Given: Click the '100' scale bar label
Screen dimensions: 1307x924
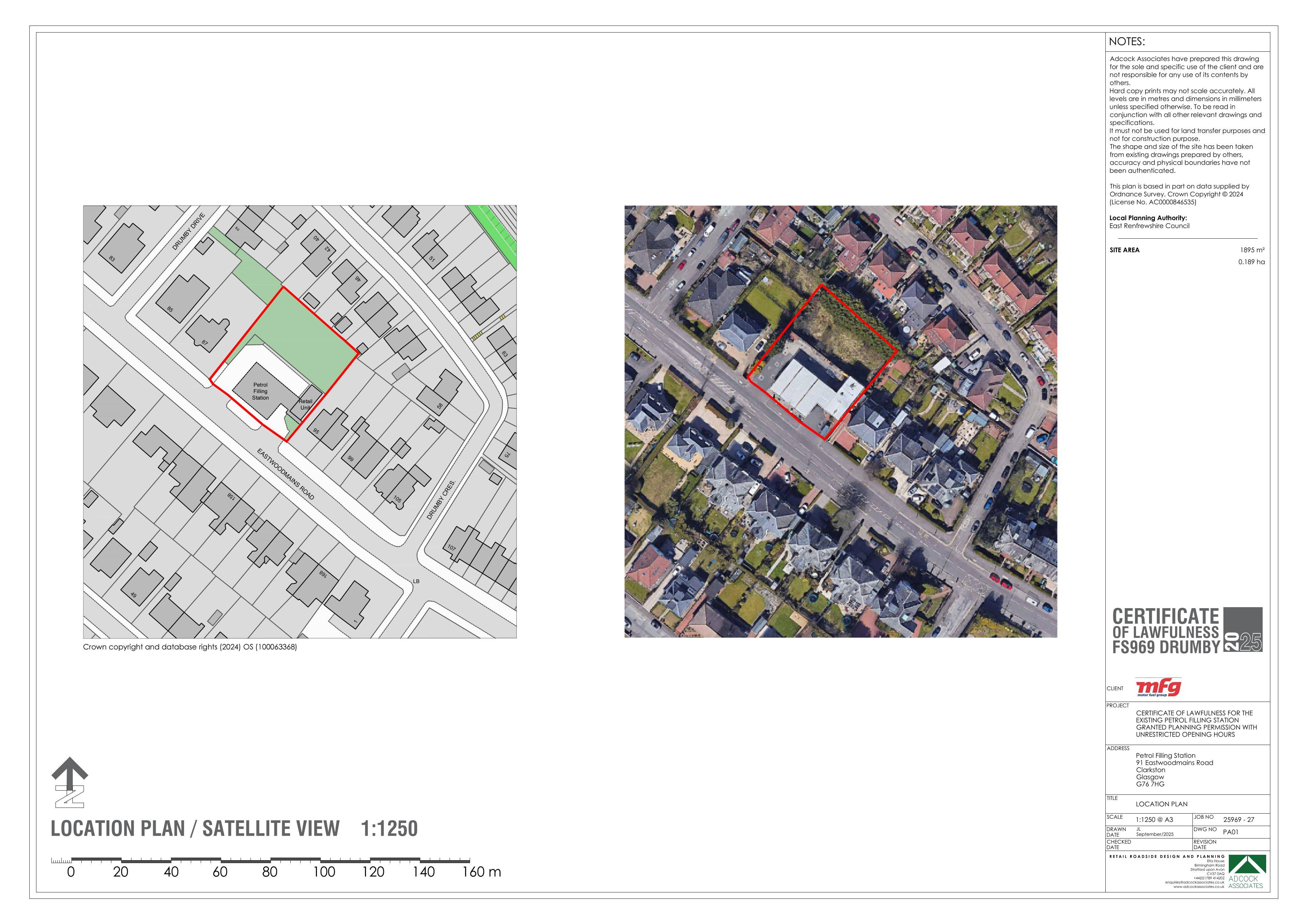Looking at the screenshot, I should point(323,872).
